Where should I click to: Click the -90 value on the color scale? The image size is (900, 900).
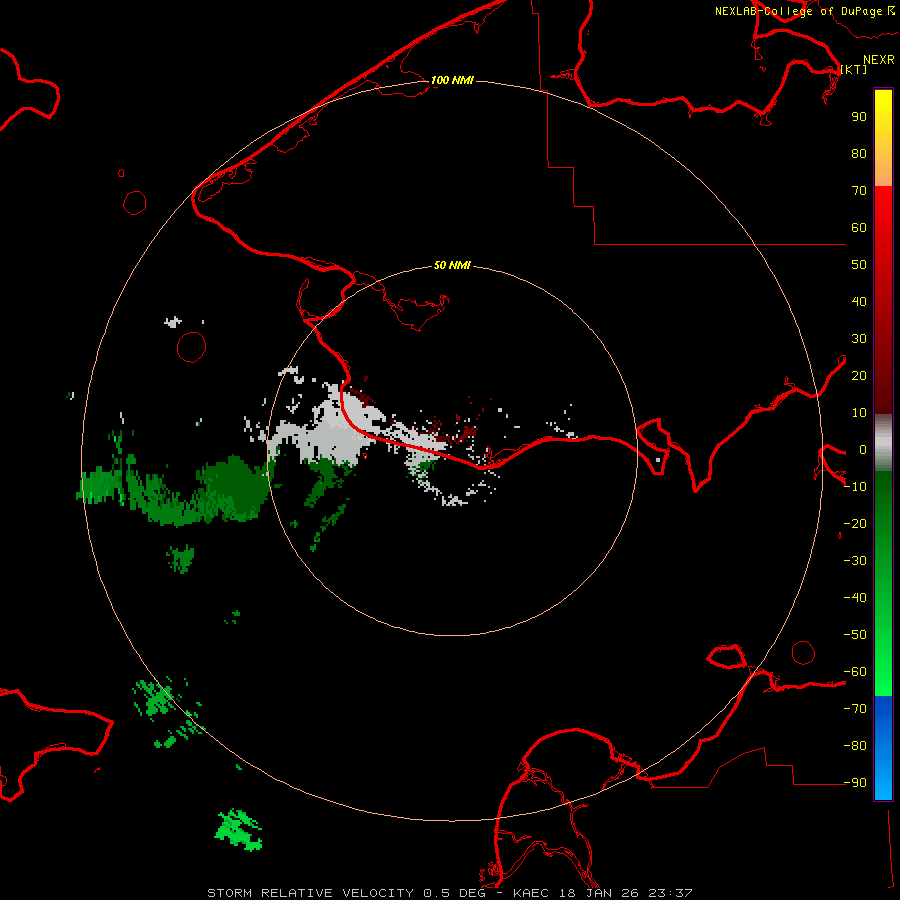[x=855, y=783]
